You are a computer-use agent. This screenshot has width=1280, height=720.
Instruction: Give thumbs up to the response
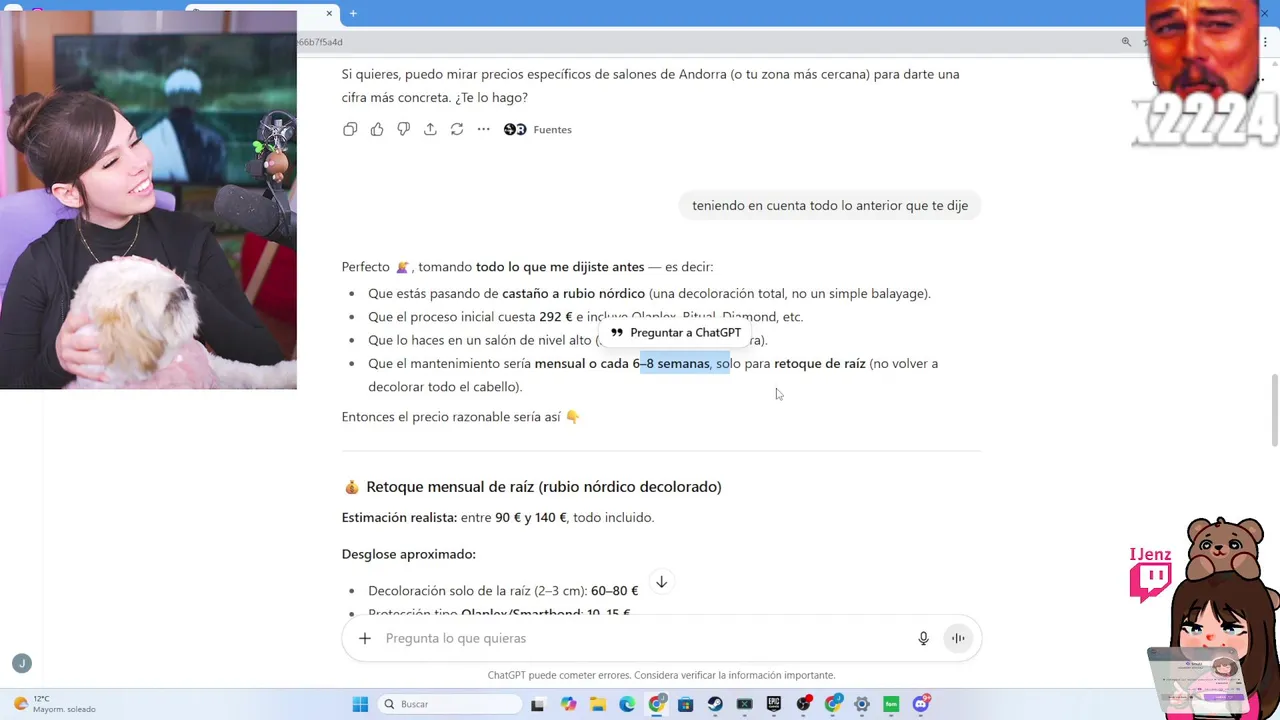pos(377,129)
